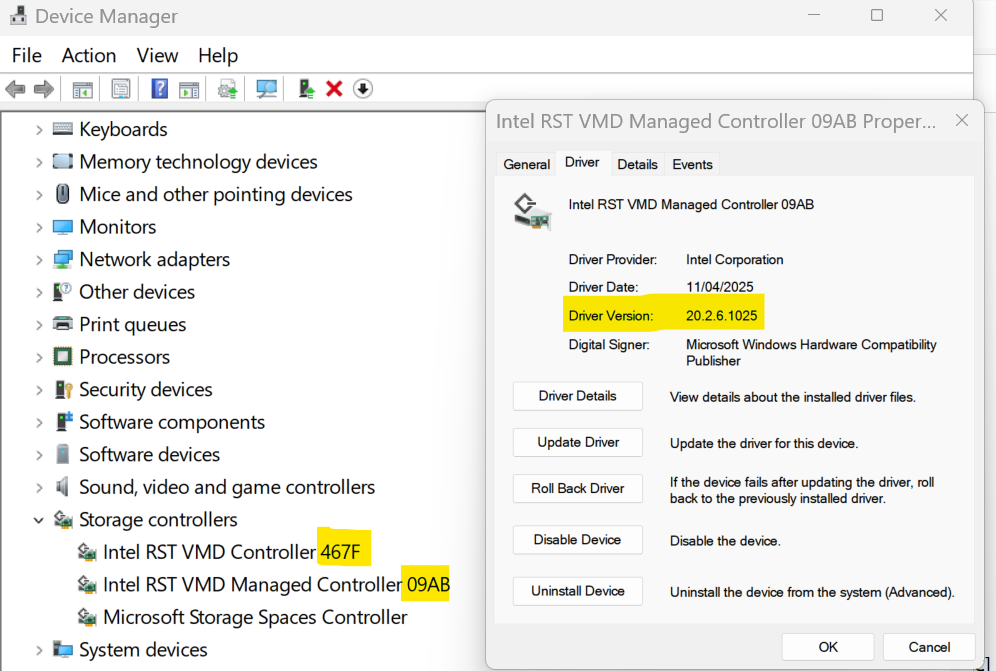The image size is (996, 671).
Task: Click the Roll Back Driver button
Action: (x=577, y=489)
